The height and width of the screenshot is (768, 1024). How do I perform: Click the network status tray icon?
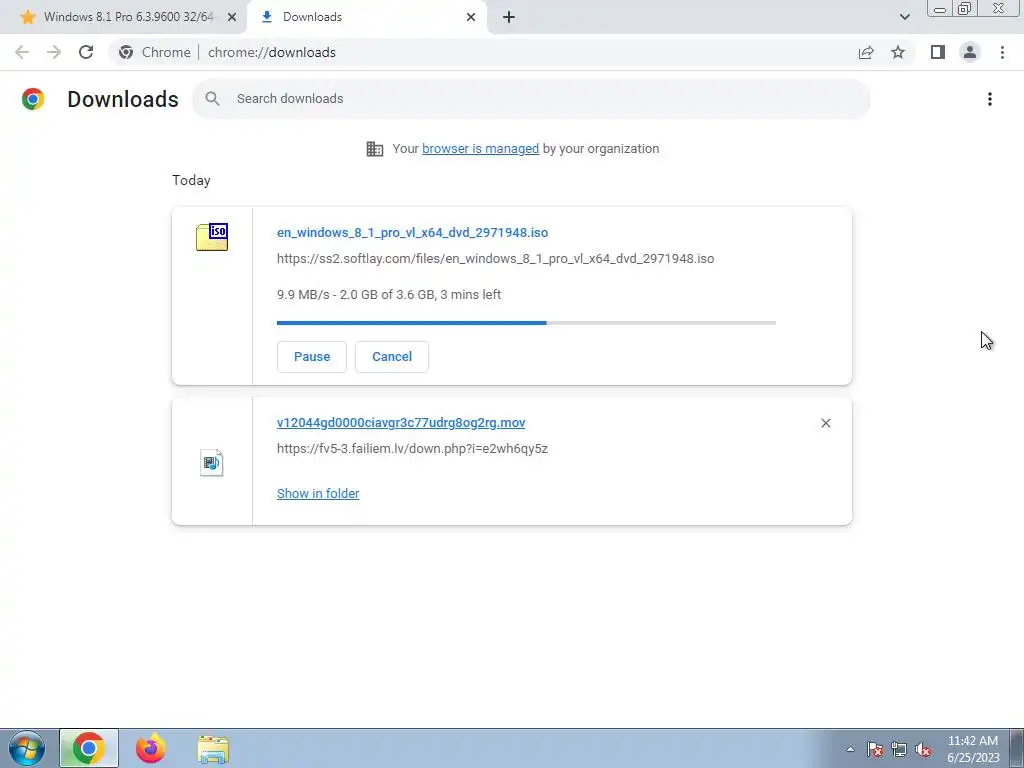[899, 749]
